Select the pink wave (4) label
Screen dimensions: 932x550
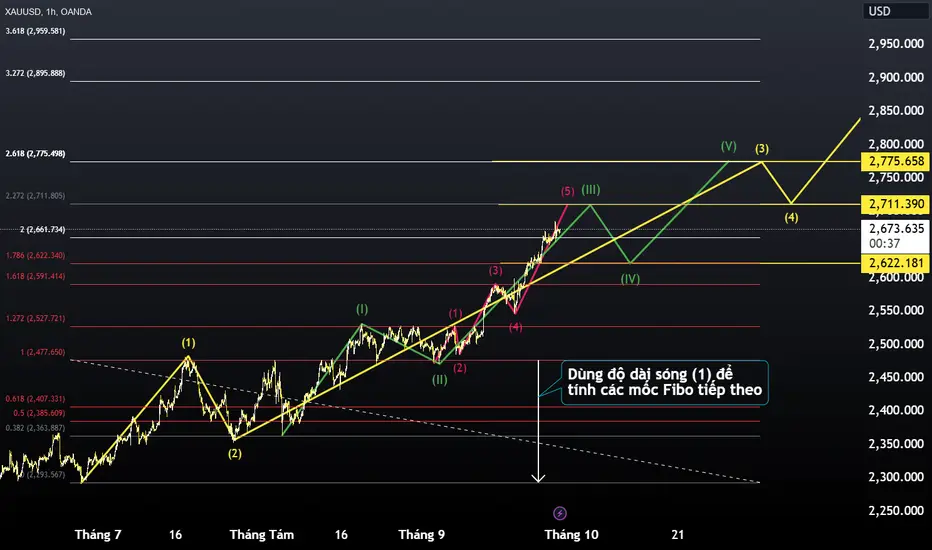pos(515,327)
